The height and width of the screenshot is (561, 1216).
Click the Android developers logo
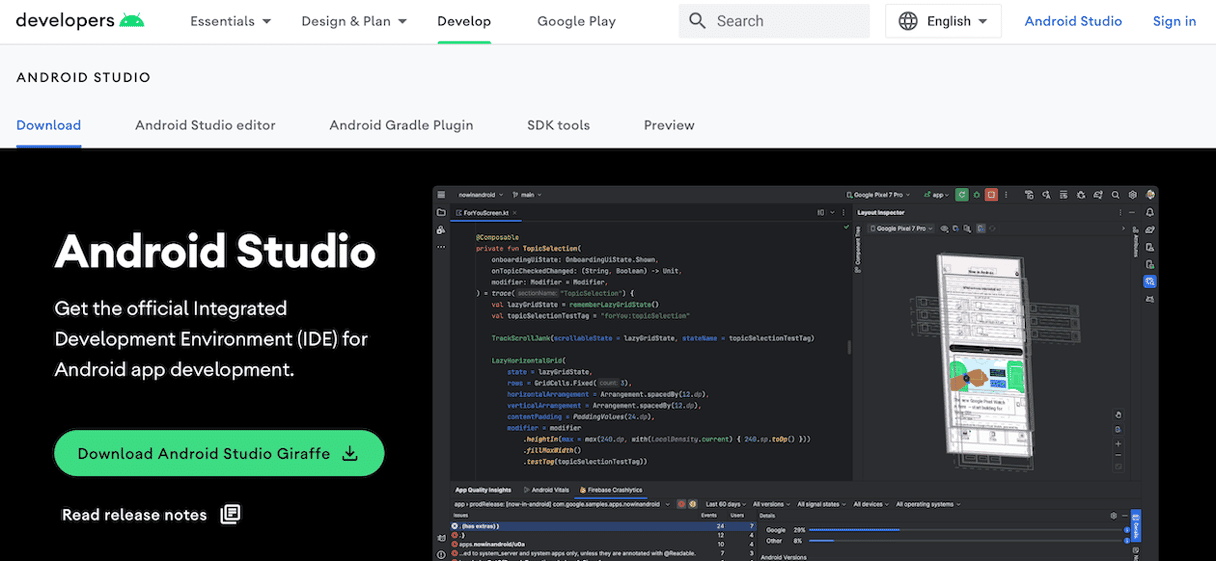click(80, 21)
